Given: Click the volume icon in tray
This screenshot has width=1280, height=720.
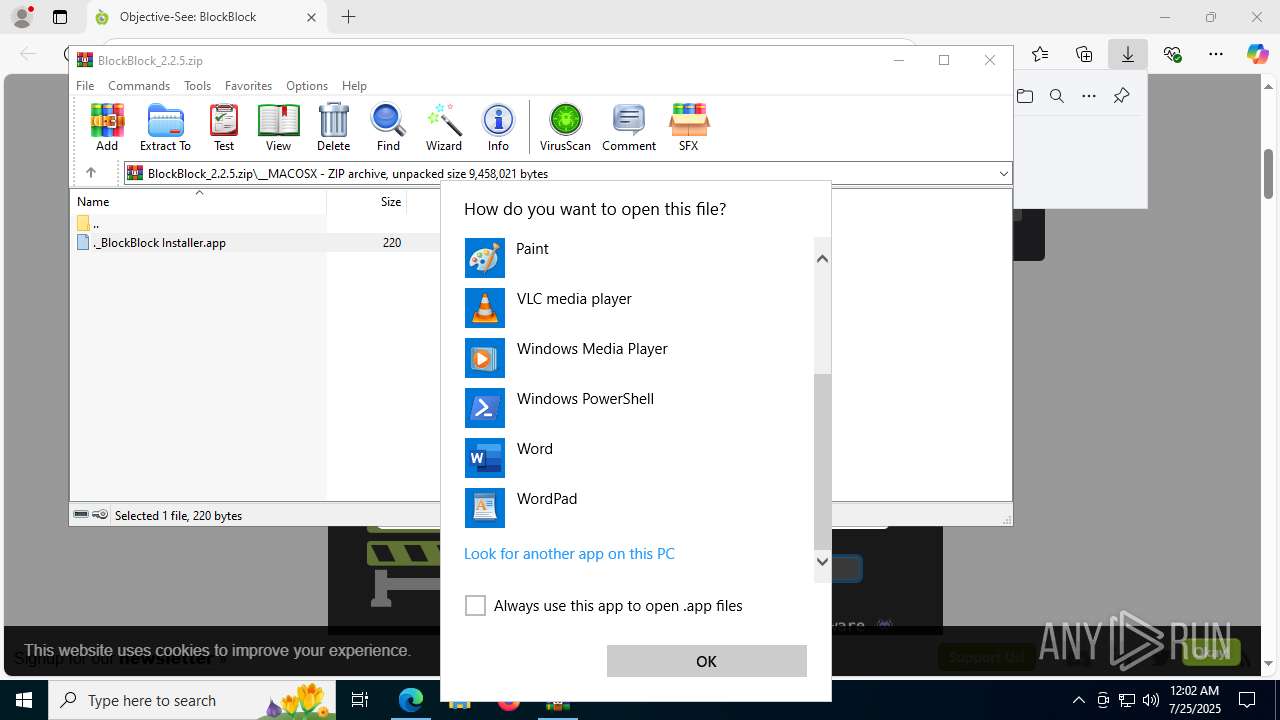Looking at the screenshot, I should click(1151, 700).
